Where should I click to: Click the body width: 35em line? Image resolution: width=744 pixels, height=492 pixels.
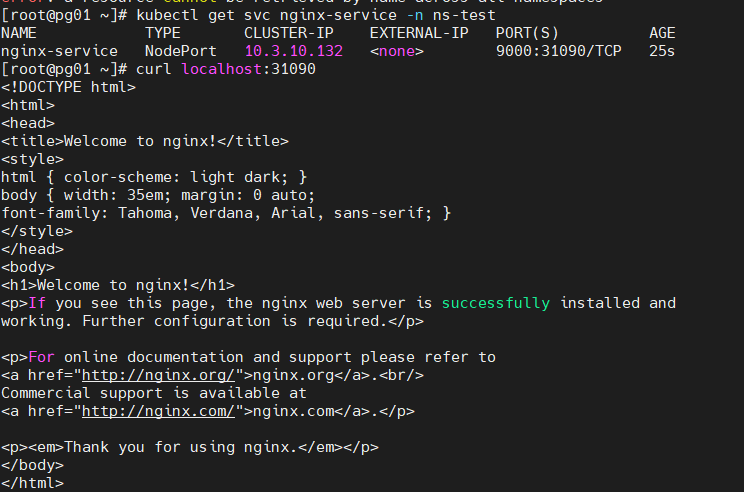[x=158, y=195]
